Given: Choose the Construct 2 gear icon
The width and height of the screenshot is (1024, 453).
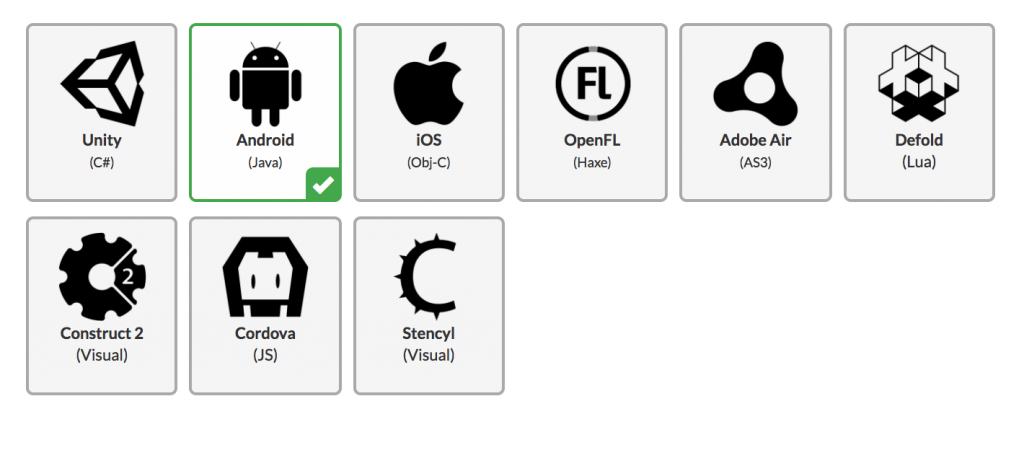Looking at the screenshot, I should (102, 277).
